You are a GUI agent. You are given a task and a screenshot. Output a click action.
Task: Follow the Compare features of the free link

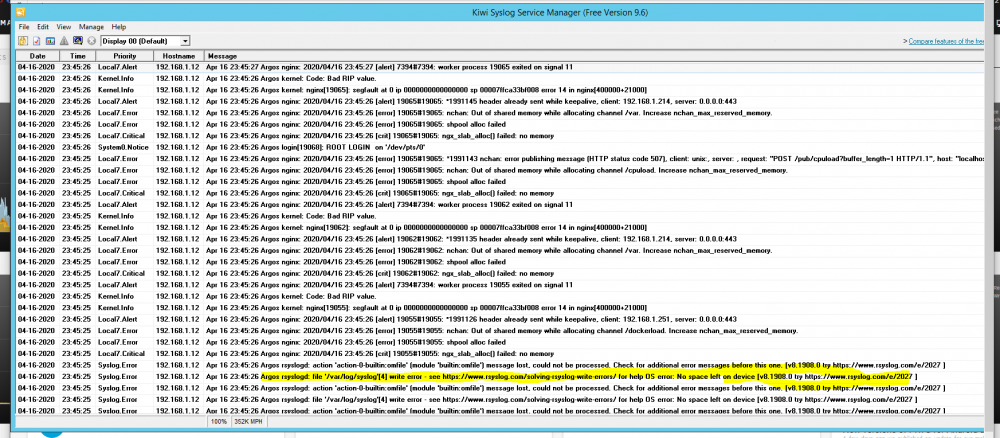click(x=946, y=41)
